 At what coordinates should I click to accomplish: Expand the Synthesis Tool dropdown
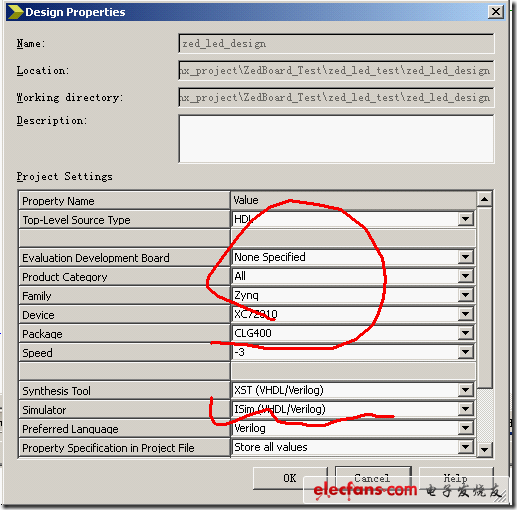465,390
